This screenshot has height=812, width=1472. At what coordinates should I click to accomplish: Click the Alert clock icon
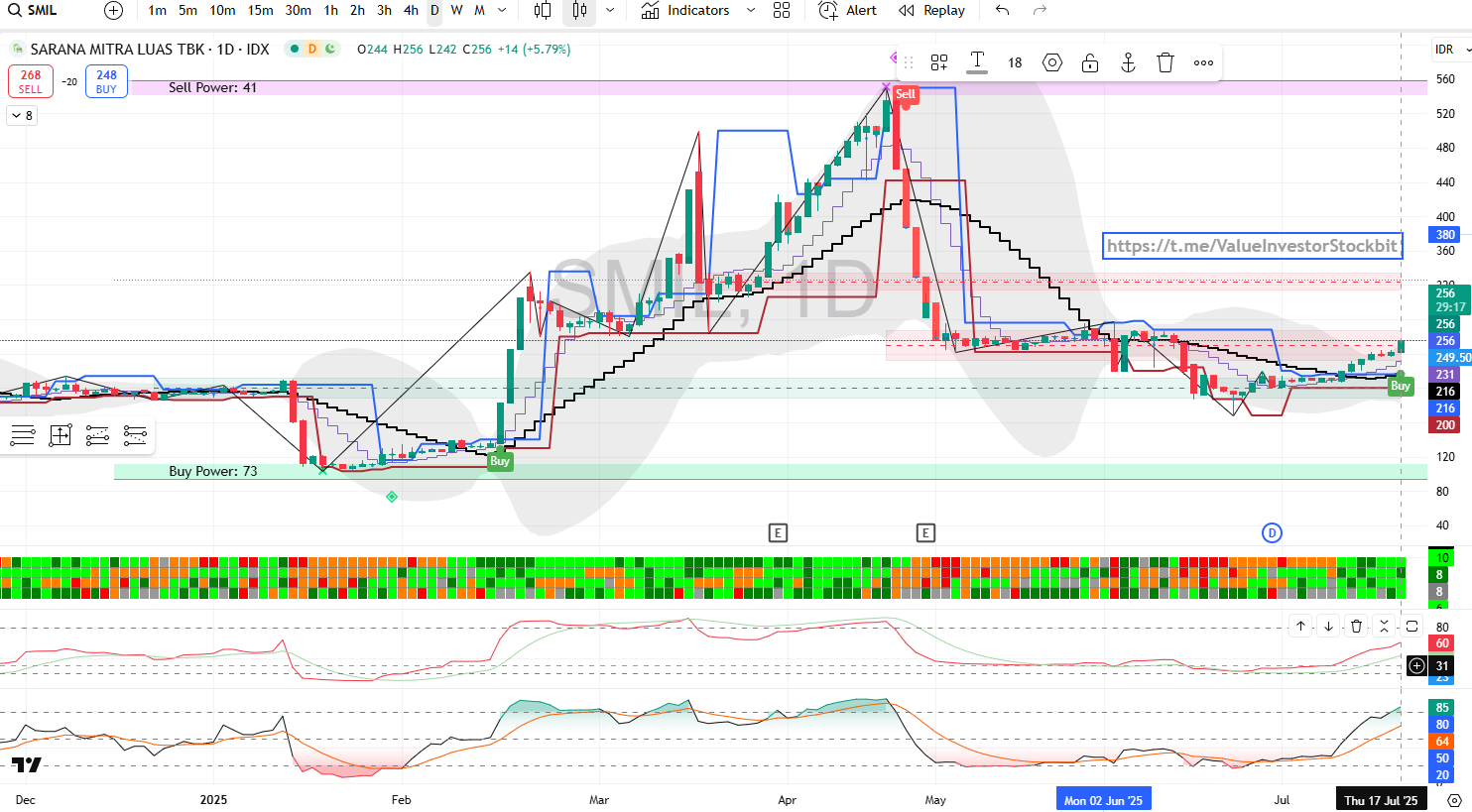[x=827, y=11]
